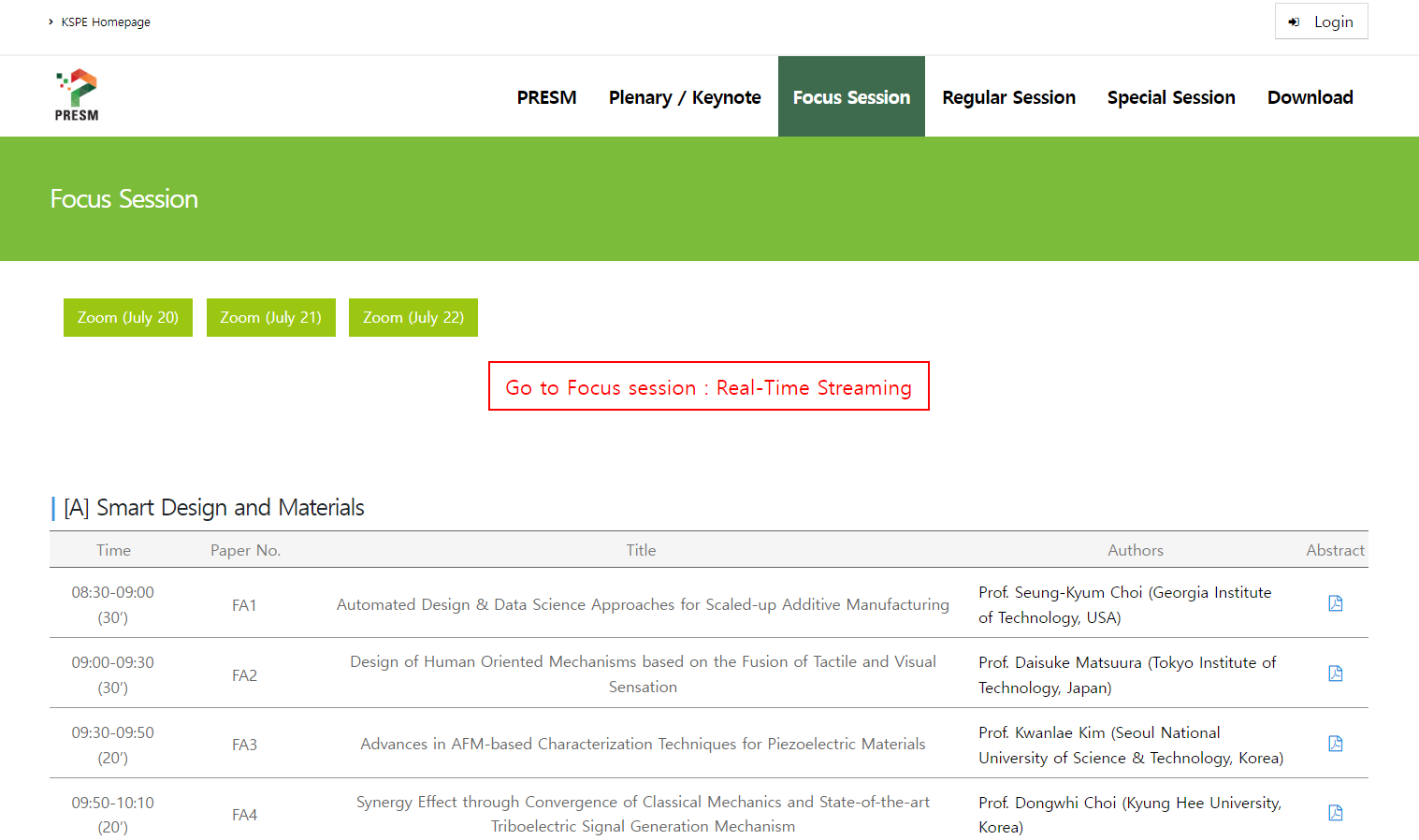Click paper number FA1
Viewport: 1419px width, 840px height.
click(244, 605)
